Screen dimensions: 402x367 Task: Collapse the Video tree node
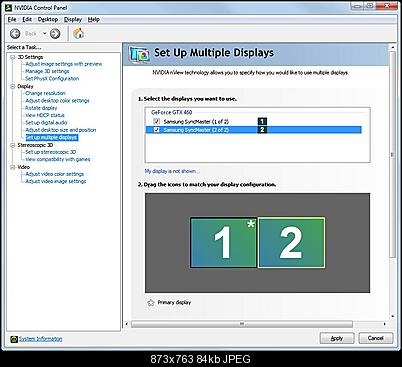point(13,167)
